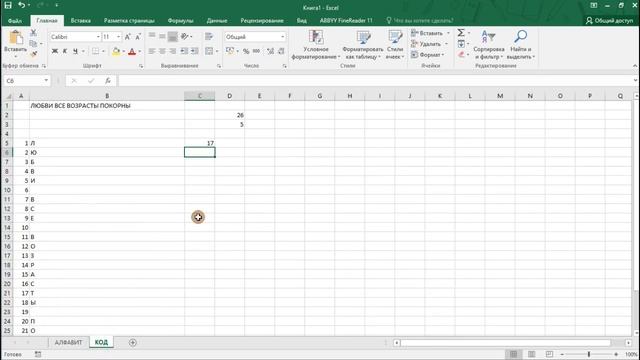Align text to top of cell
Image resolution: width=640 pixels, height=360 pixels.
pos(152,36)
